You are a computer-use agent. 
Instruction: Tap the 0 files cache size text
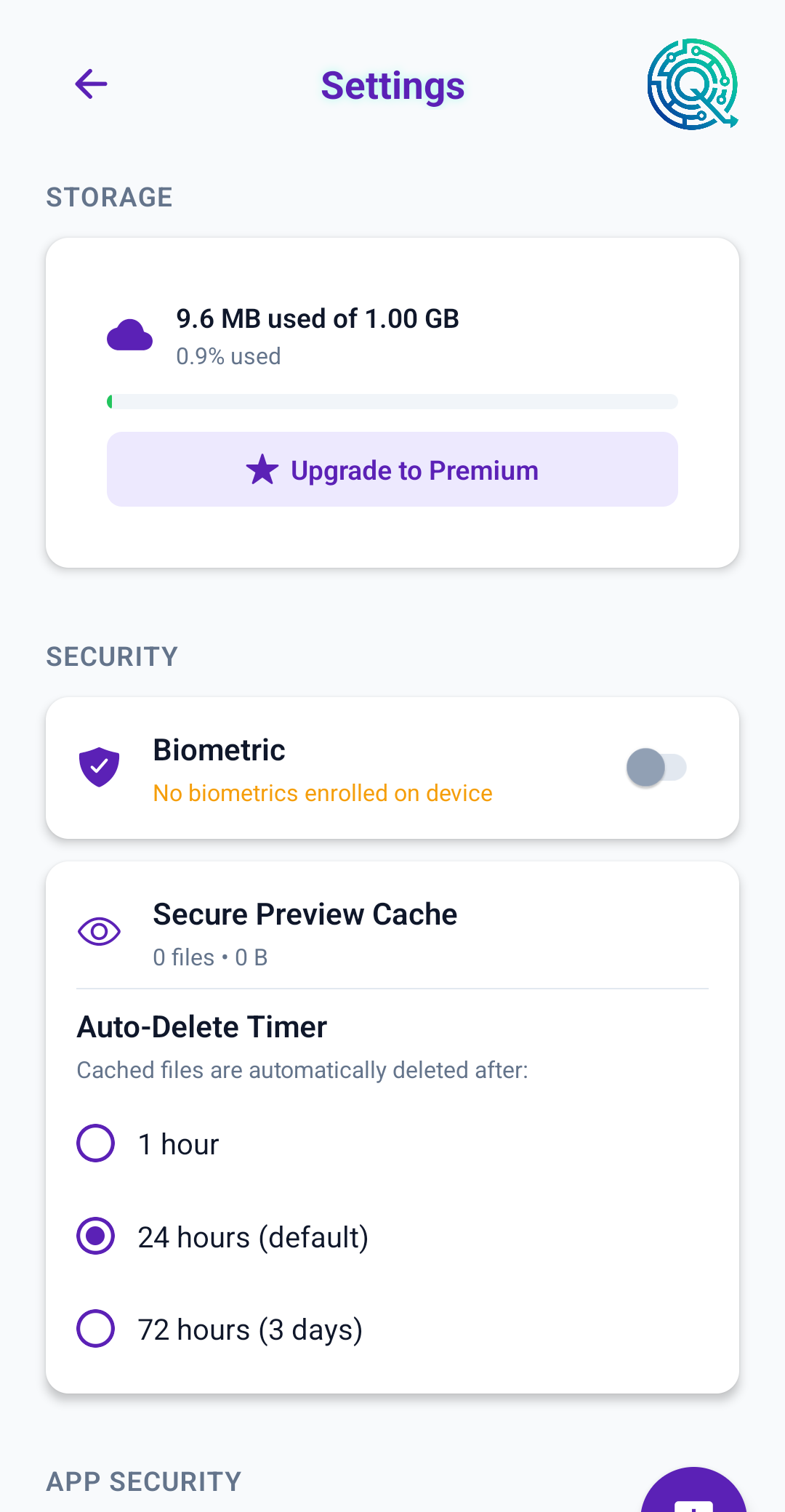210,957
